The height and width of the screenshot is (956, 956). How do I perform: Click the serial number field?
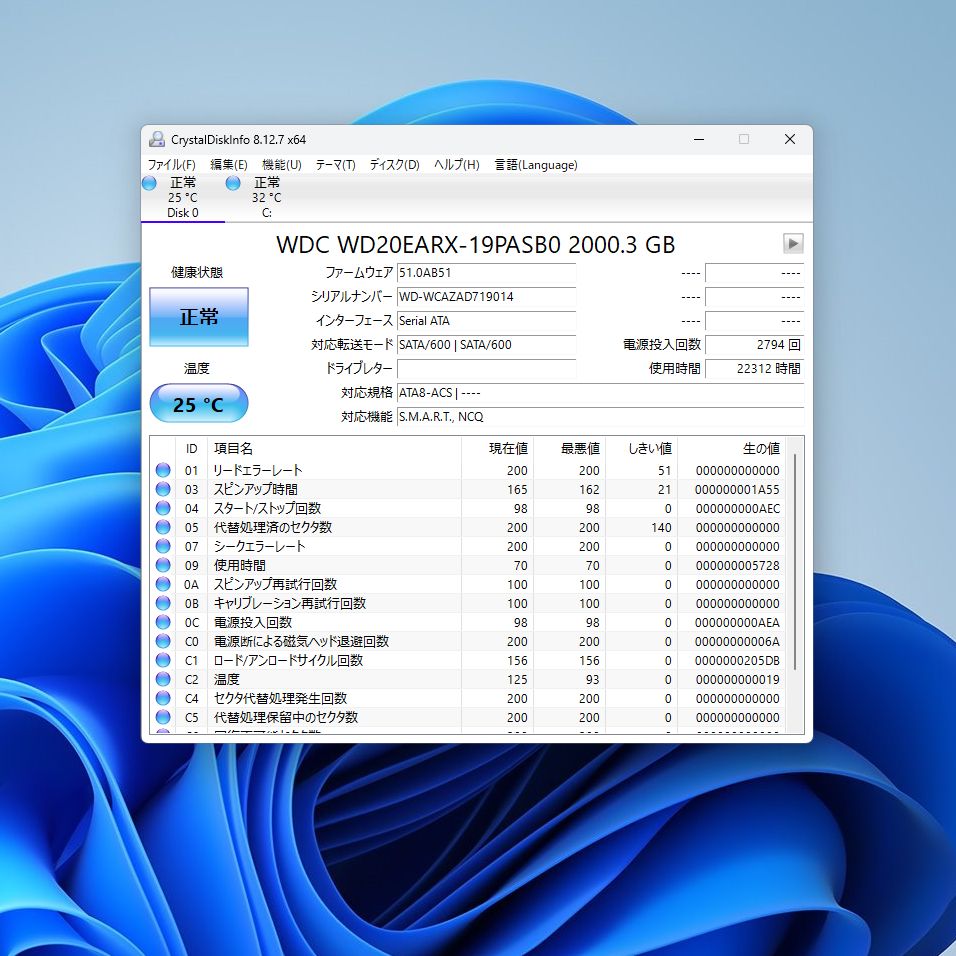point(487,297)
